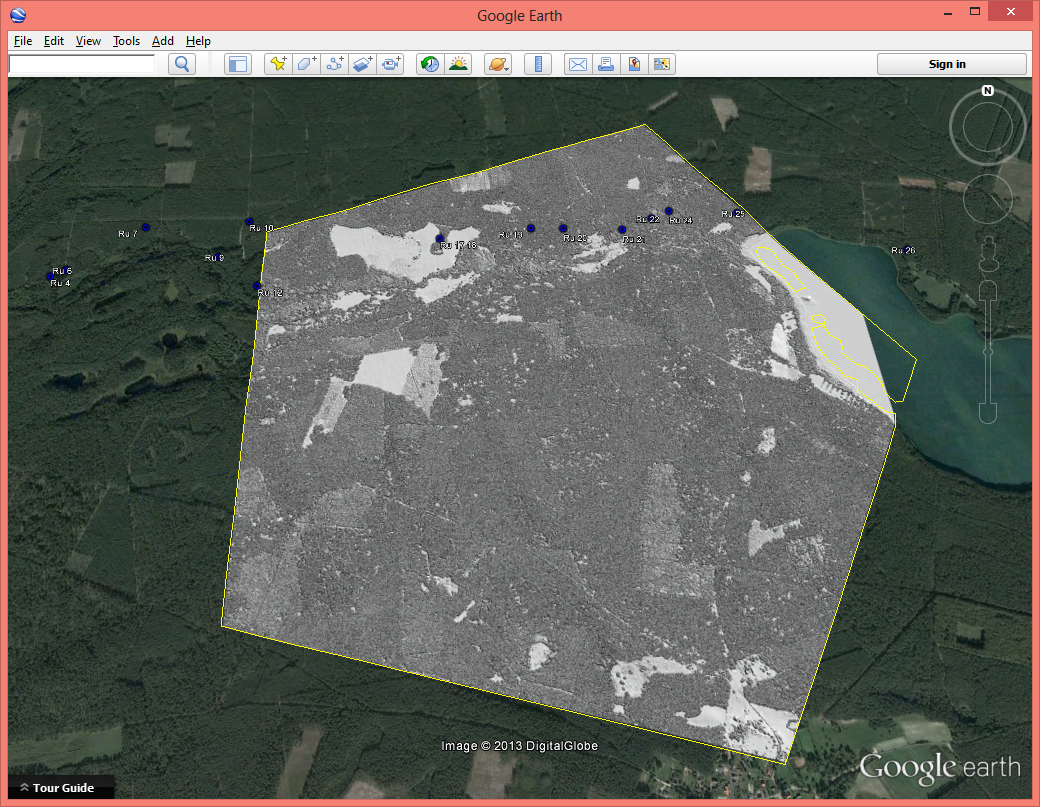View in Google Maps icon
This screenshot has height=807, width=1040.
633,64
